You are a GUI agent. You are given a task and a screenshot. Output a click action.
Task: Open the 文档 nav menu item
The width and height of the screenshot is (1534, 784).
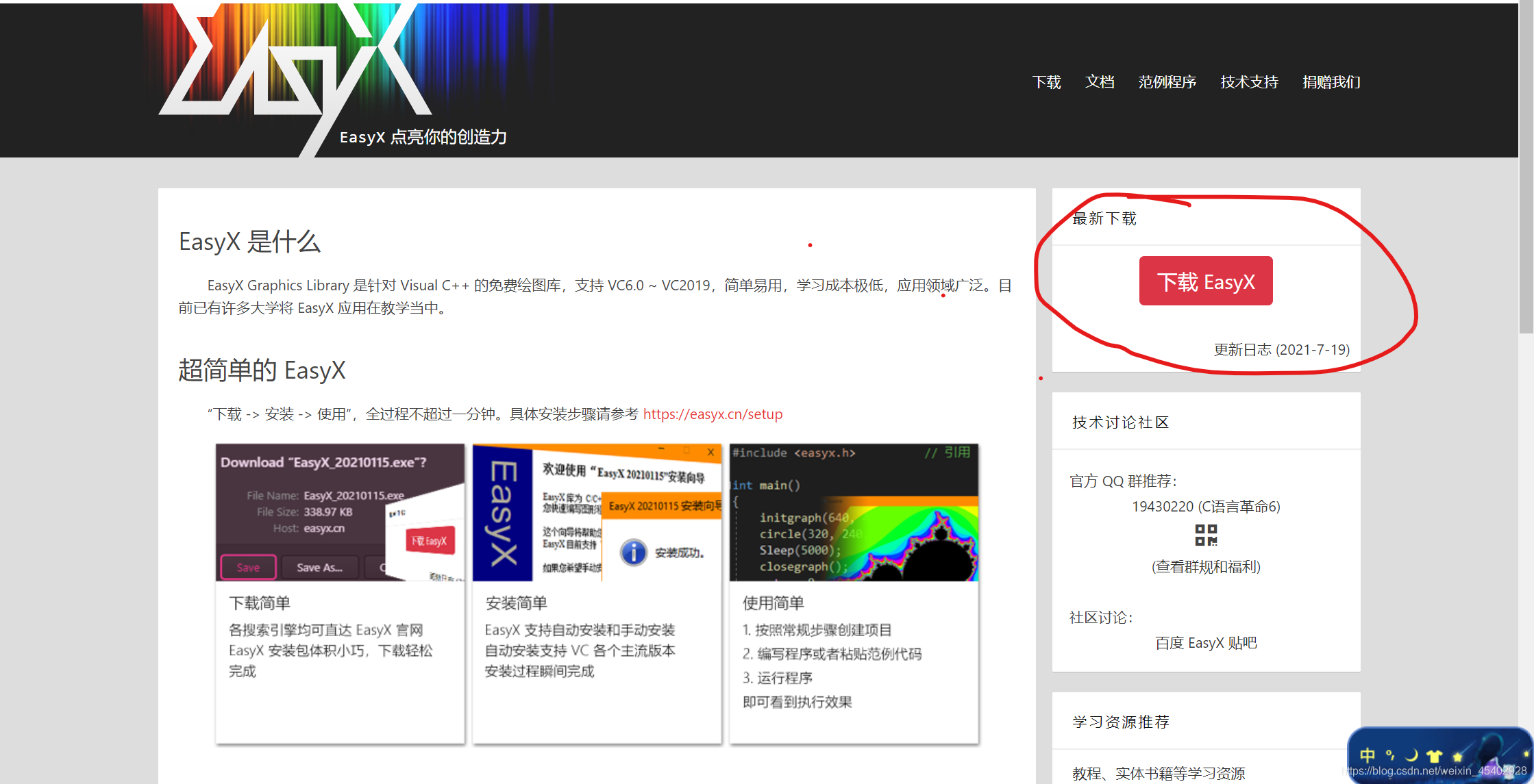point(1100,82)
